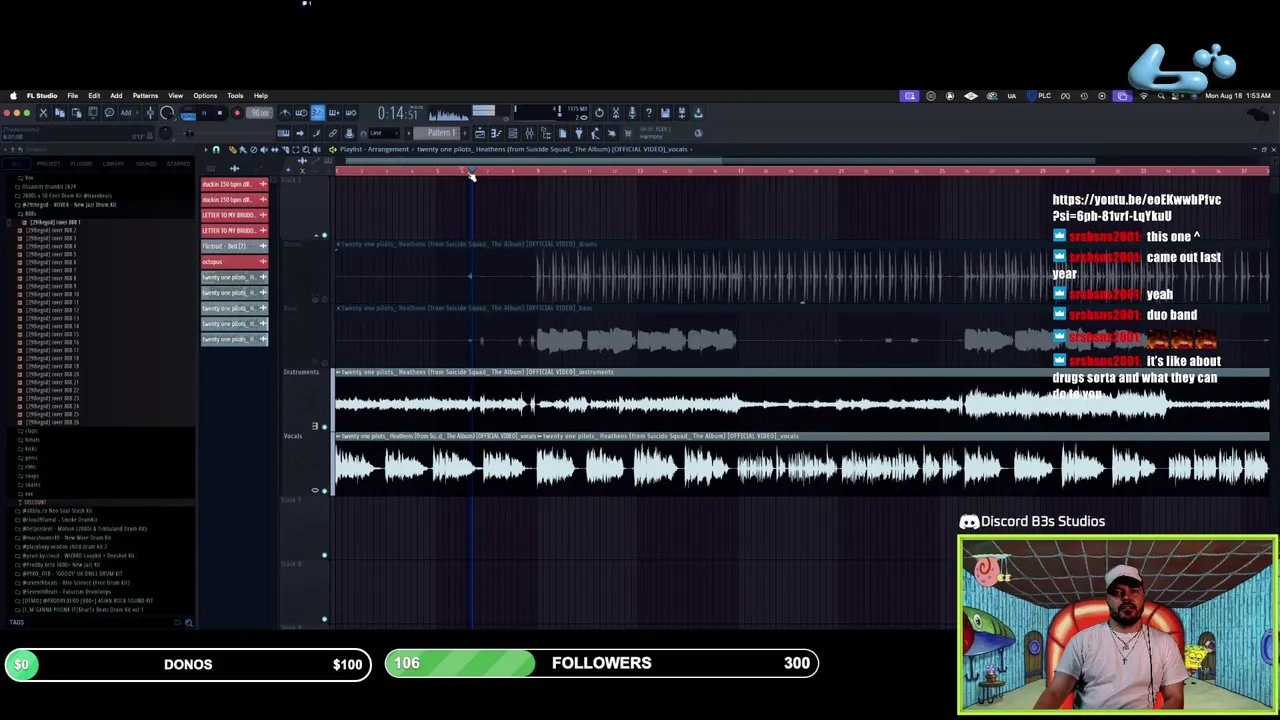The image size is (1280, 720).
Task: Mute the Vocals track green dot
Action: pos(324,490)
